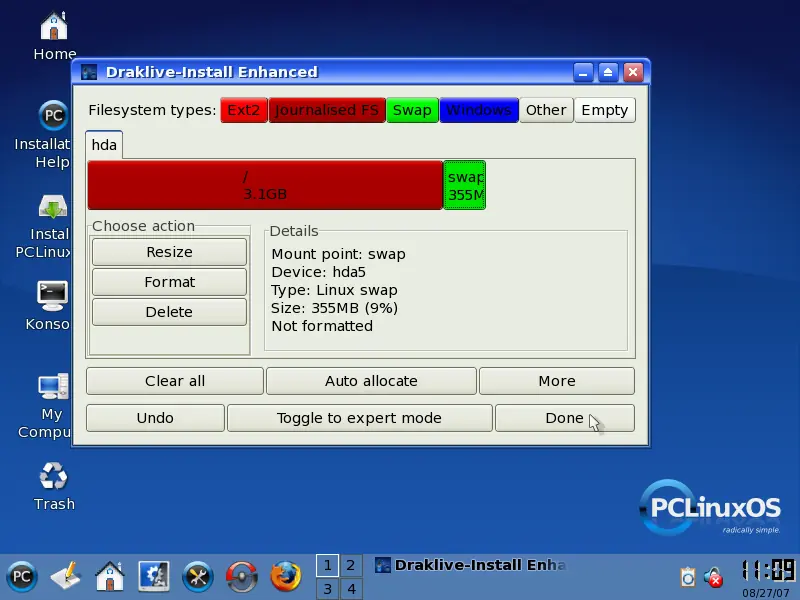Select the green swap partition block
This screenshot has height=600, width=800.
(x=465, y=185)
